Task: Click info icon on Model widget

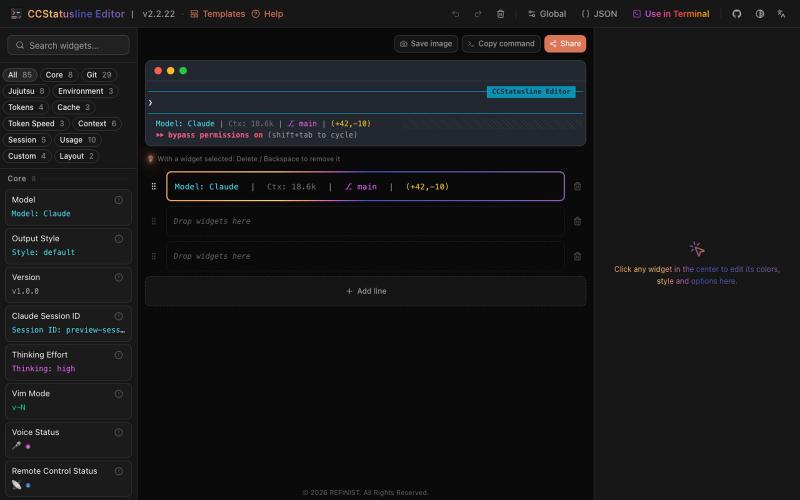Action: (118, 200)
